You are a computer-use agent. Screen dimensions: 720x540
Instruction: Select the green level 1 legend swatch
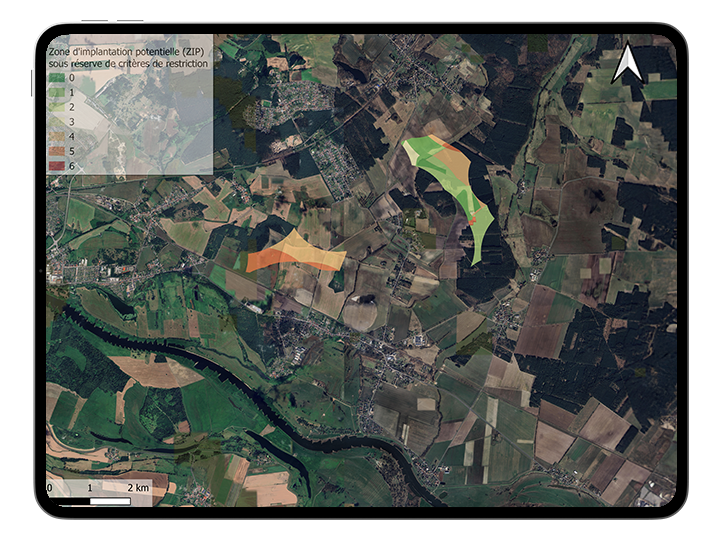tap(57, 91)
